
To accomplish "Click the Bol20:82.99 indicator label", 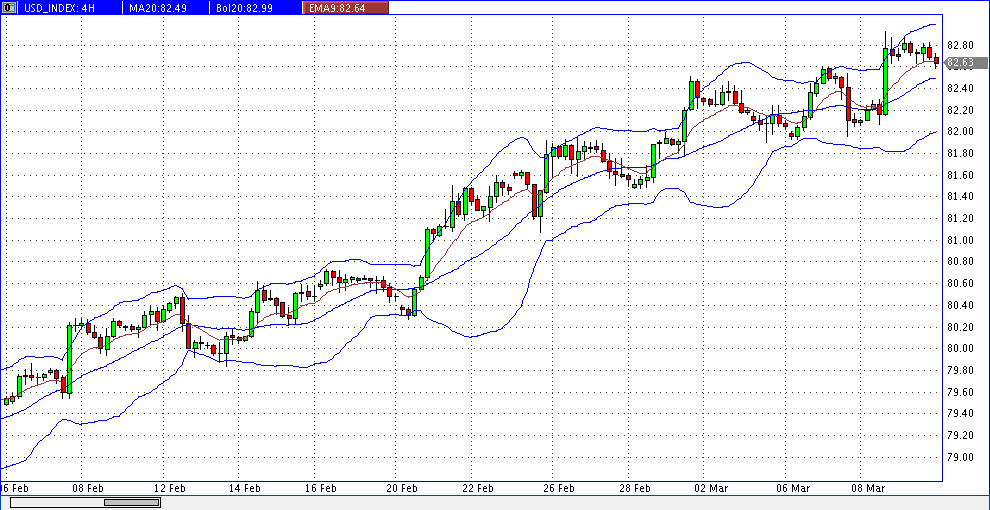I will (x=244, y=8).
